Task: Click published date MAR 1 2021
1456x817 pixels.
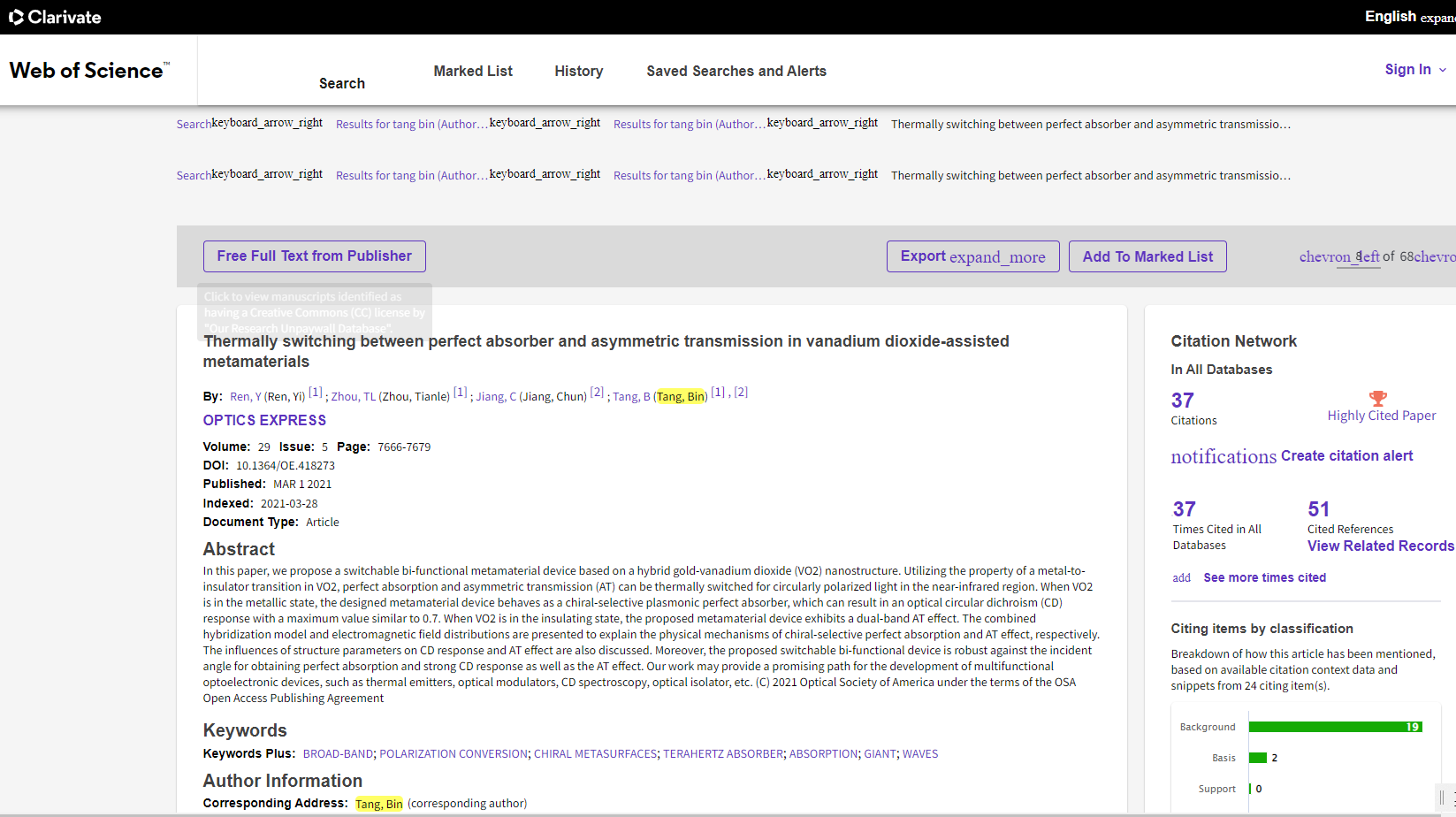Action: [302, 485]
